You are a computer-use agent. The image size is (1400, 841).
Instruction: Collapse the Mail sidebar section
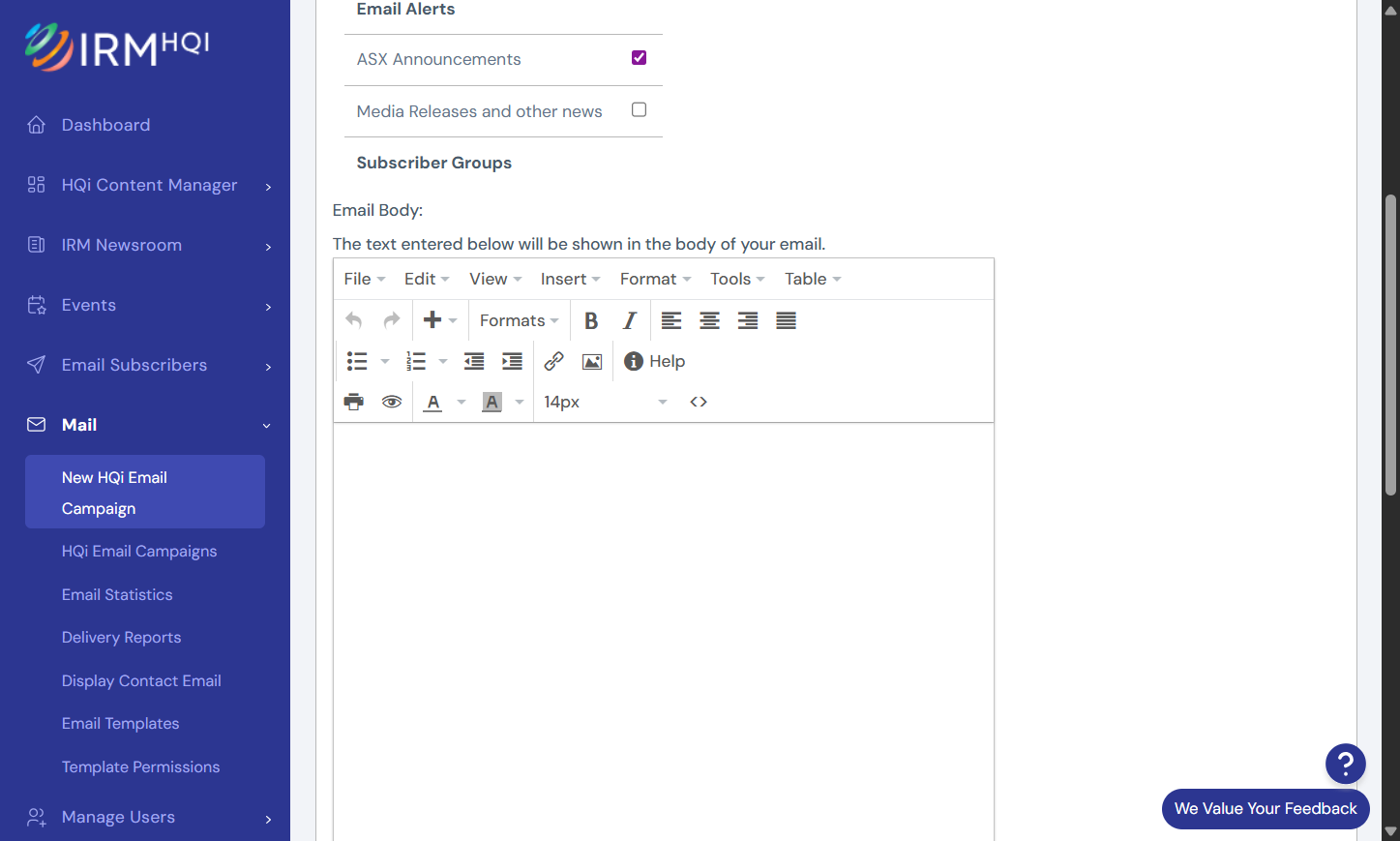149,425
